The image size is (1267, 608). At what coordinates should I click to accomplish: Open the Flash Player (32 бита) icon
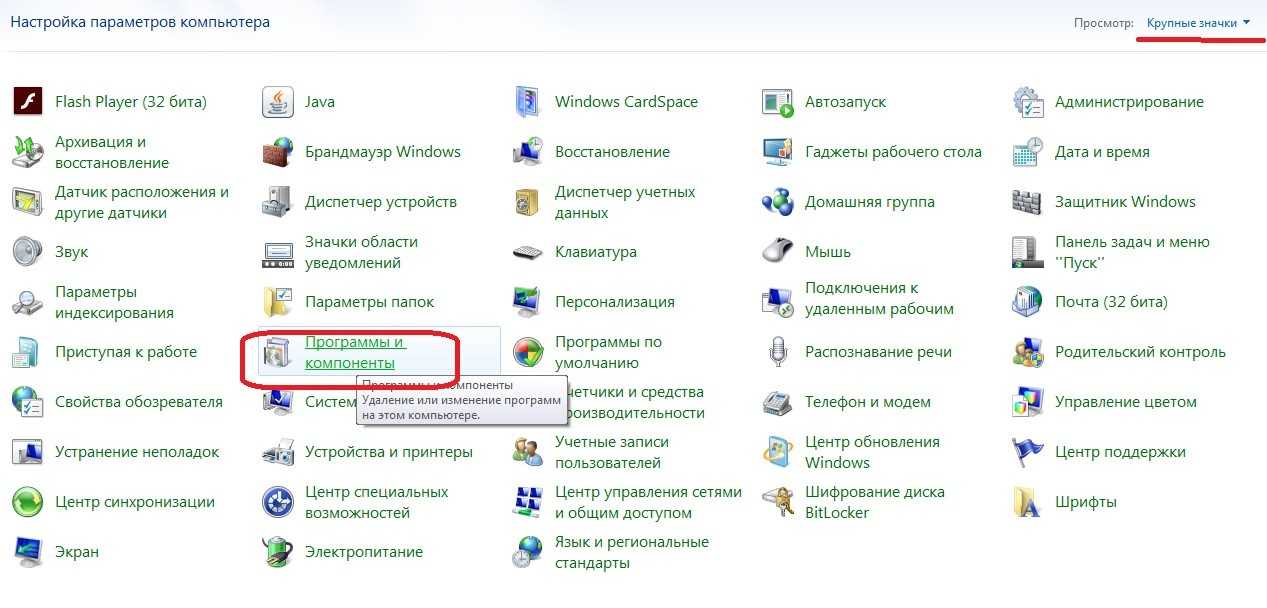[x=27, y=102]
